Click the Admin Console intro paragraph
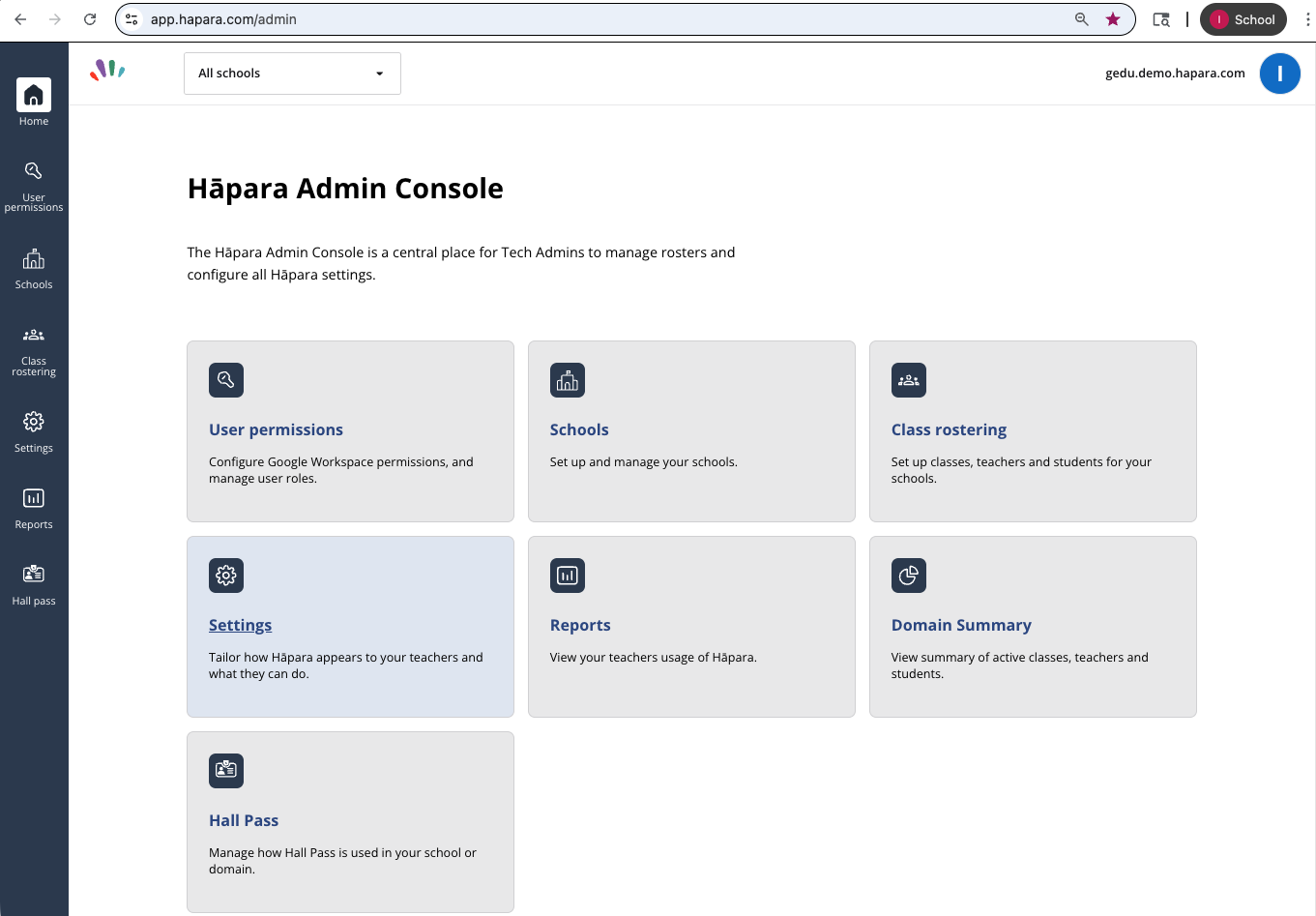This screenshot has height=916, width=1316. pos(461,263)
